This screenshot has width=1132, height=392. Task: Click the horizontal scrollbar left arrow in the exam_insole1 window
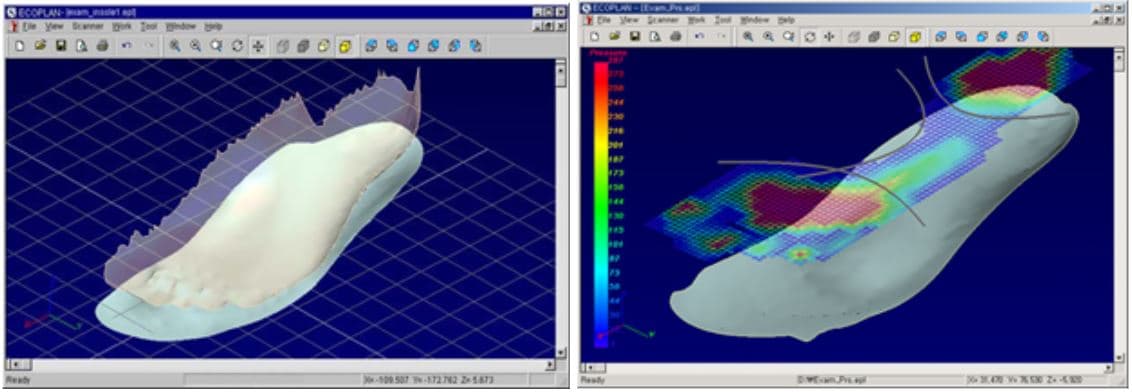14,365
